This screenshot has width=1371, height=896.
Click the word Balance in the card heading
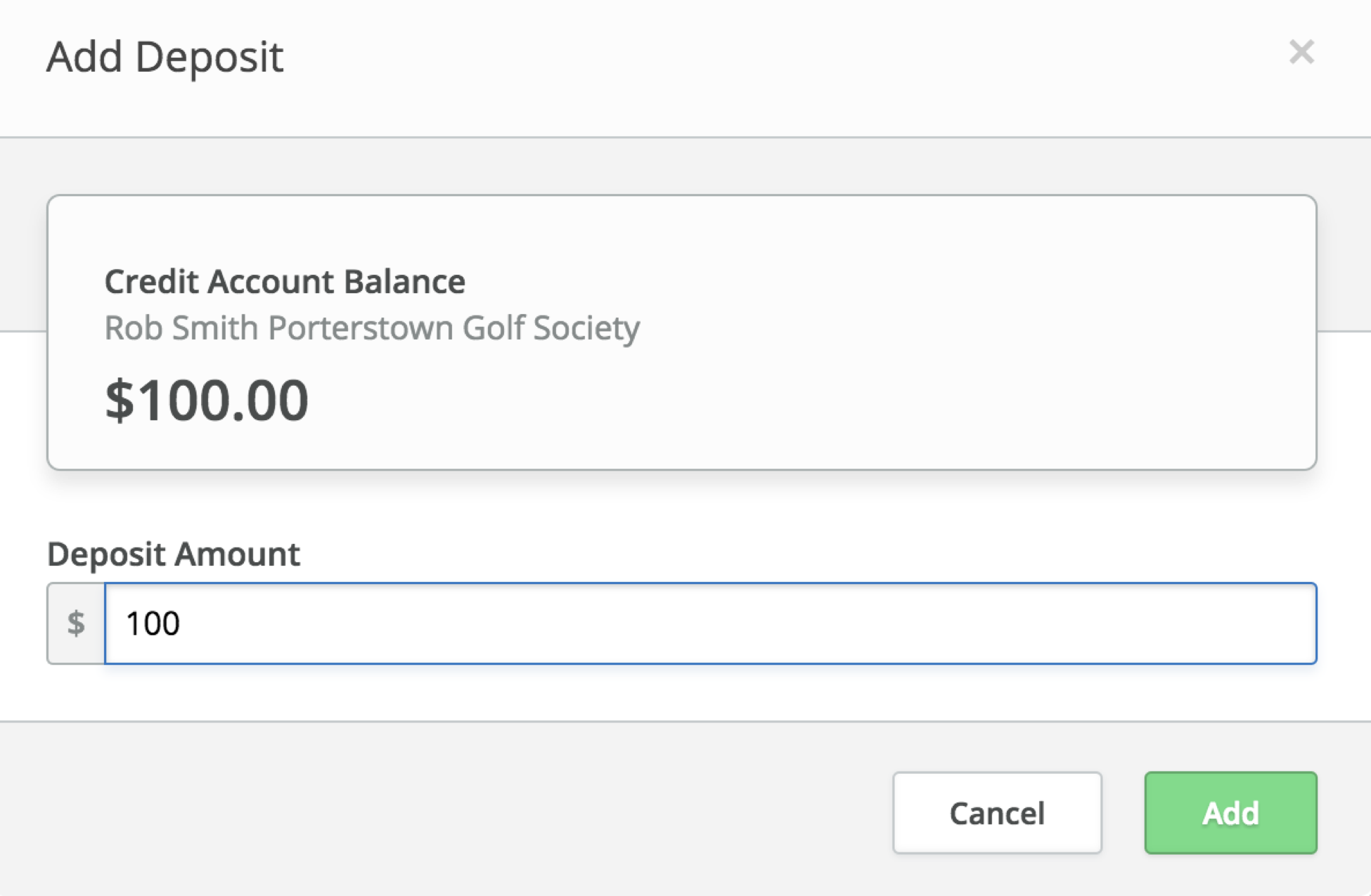[404, 282]
